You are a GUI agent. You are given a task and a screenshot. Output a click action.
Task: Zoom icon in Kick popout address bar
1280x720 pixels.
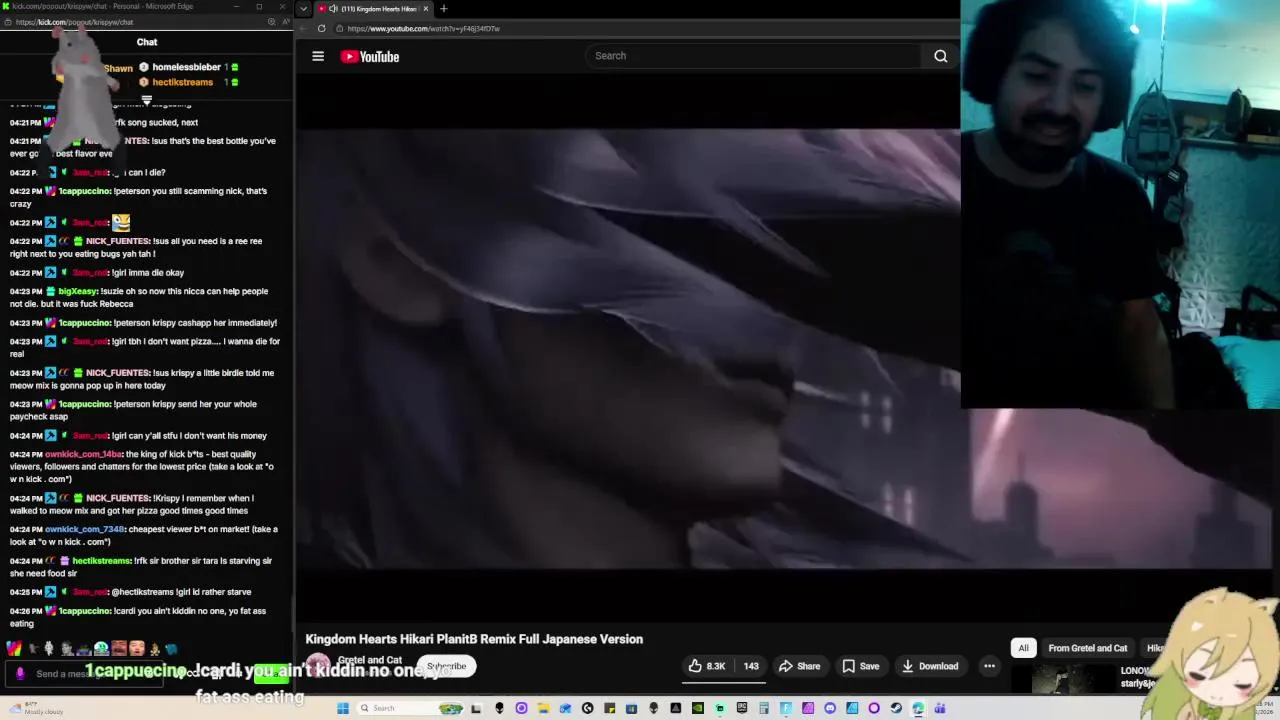click(271, 22)
